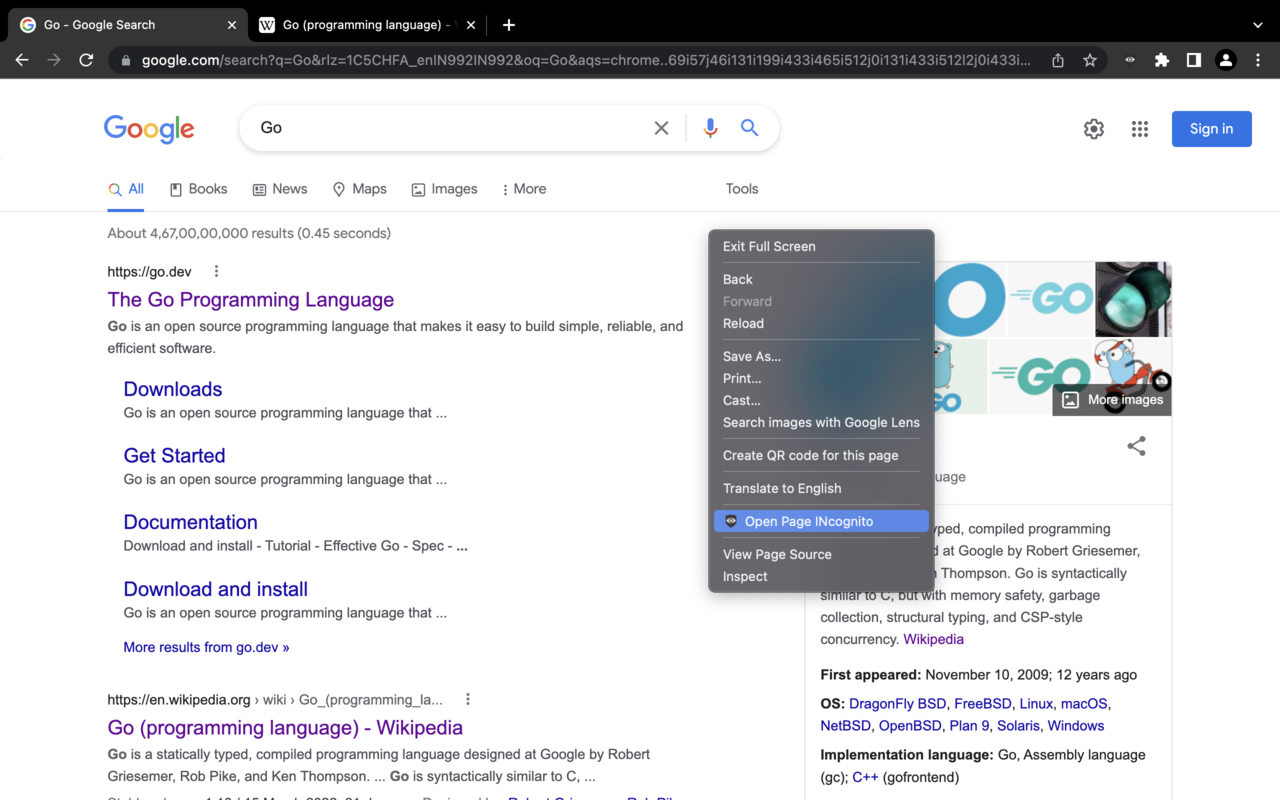Go back using browser back arrow
This screenshot has height=800, width=1280.
coord(22,60)
